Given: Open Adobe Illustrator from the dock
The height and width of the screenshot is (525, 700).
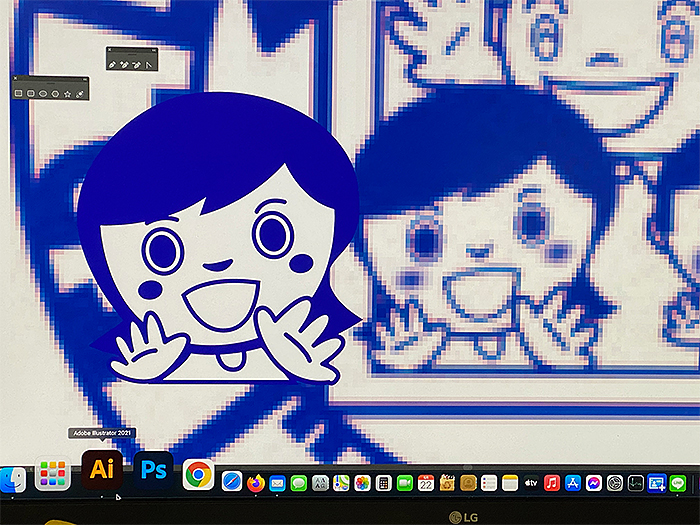Looking at the screenshot, I should click(x=102, y=470).
